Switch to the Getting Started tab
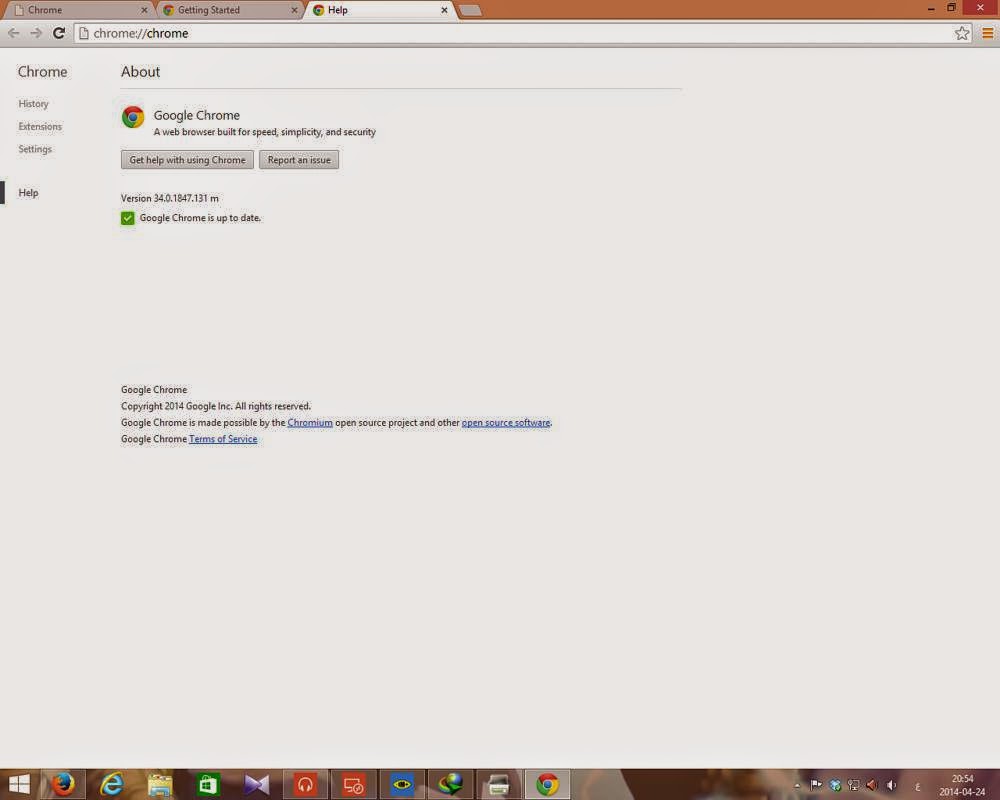1000x800 pixels. [x=228, y=10]
